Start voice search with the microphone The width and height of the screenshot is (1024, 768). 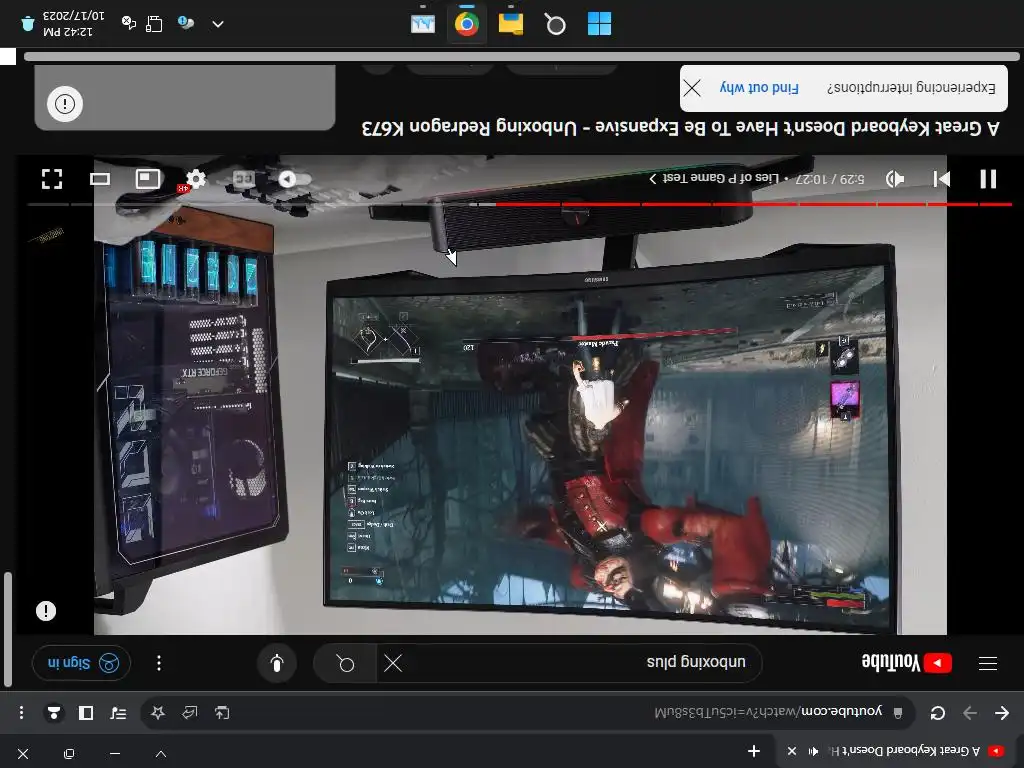(x=277, y=664)
